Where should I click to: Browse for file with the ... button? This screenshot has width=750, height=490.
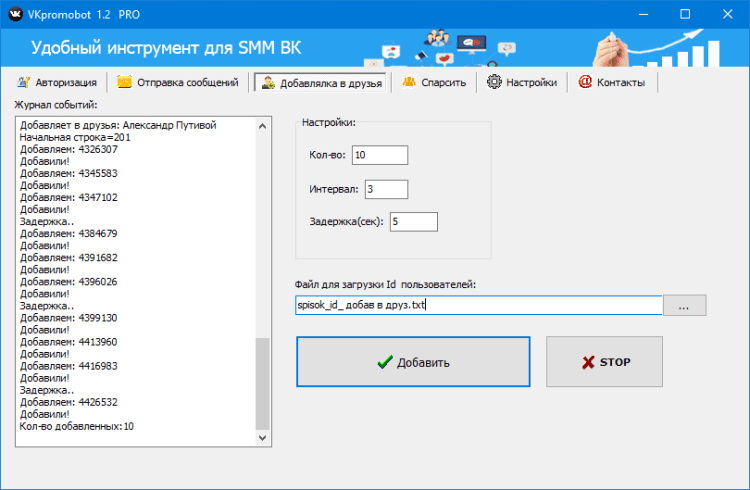tap(684, 305)
